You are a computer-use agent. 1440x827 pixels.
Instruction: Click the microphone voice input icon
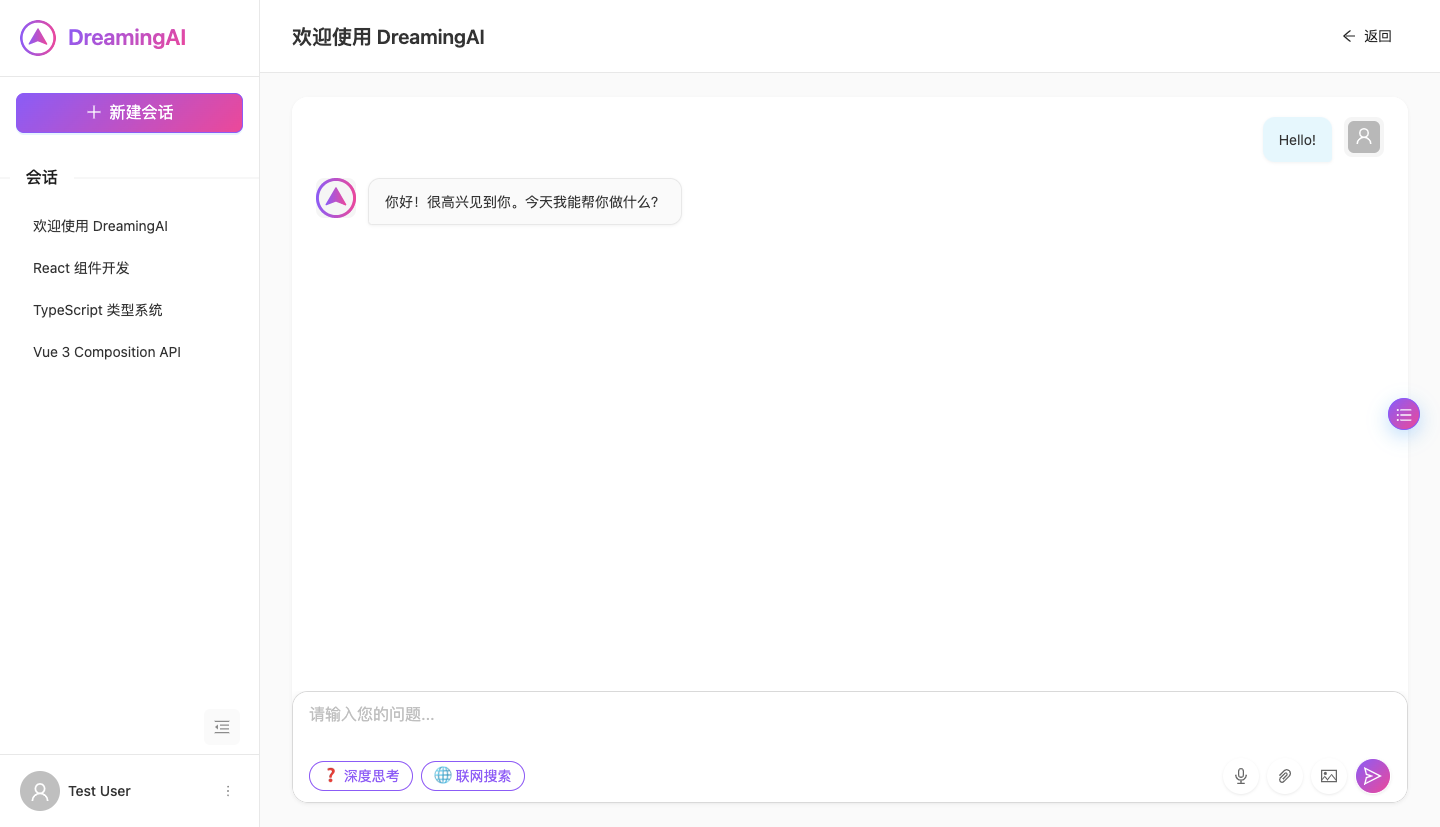1241,776
